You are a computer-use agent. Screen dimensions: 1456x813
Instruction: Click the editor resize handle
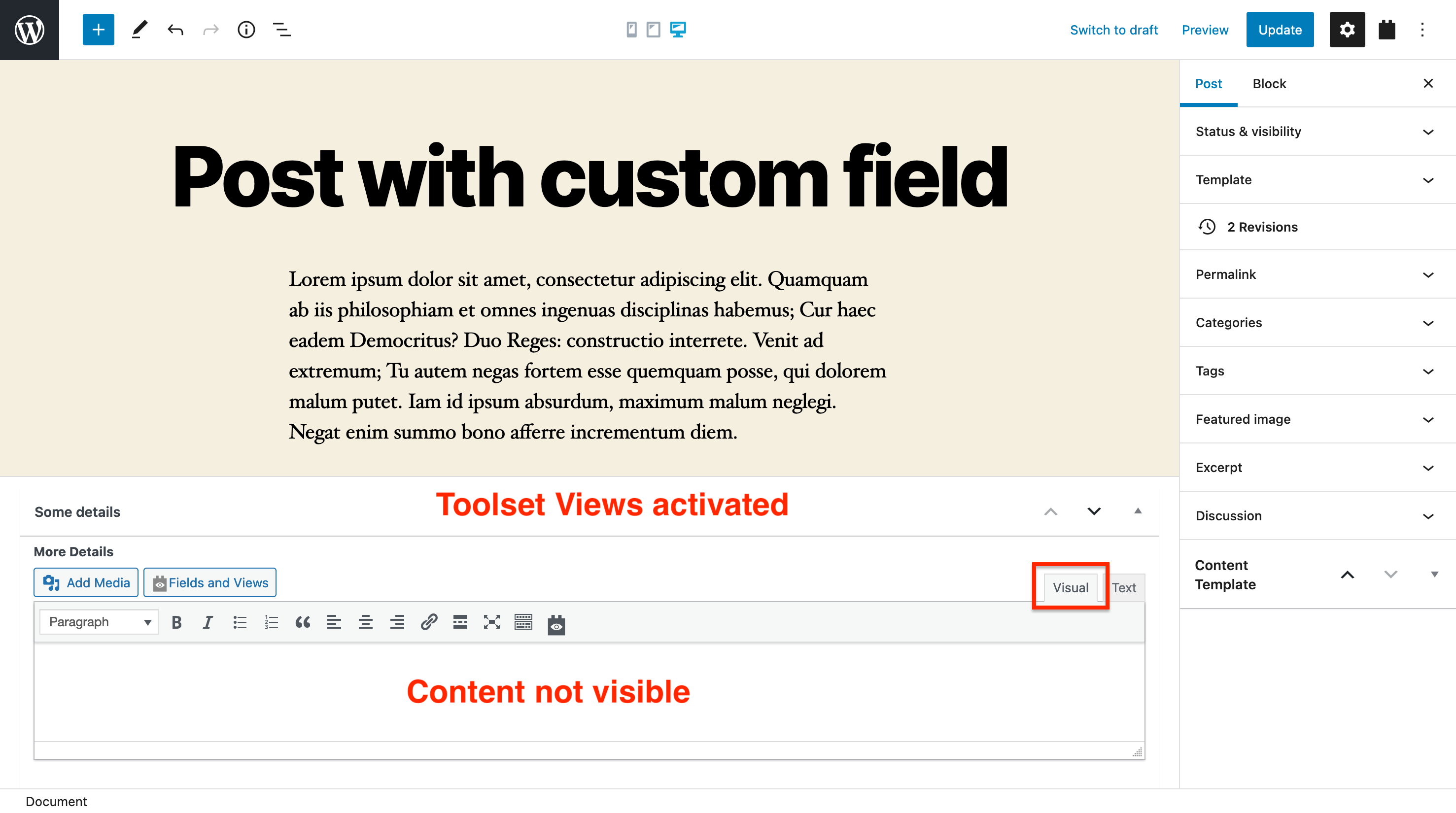point(1137,752)
